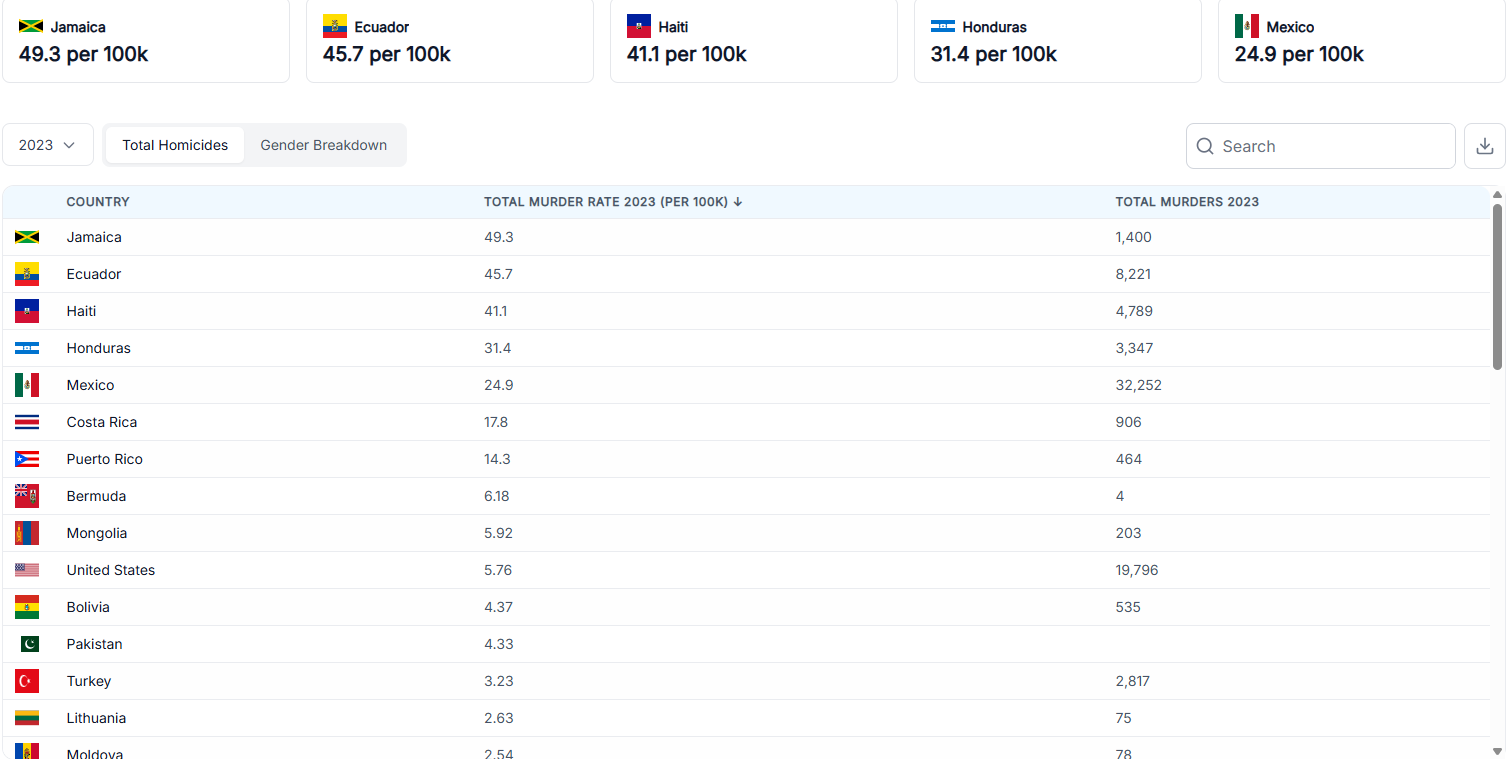Click the 32,252 total murders cell

1139,385
